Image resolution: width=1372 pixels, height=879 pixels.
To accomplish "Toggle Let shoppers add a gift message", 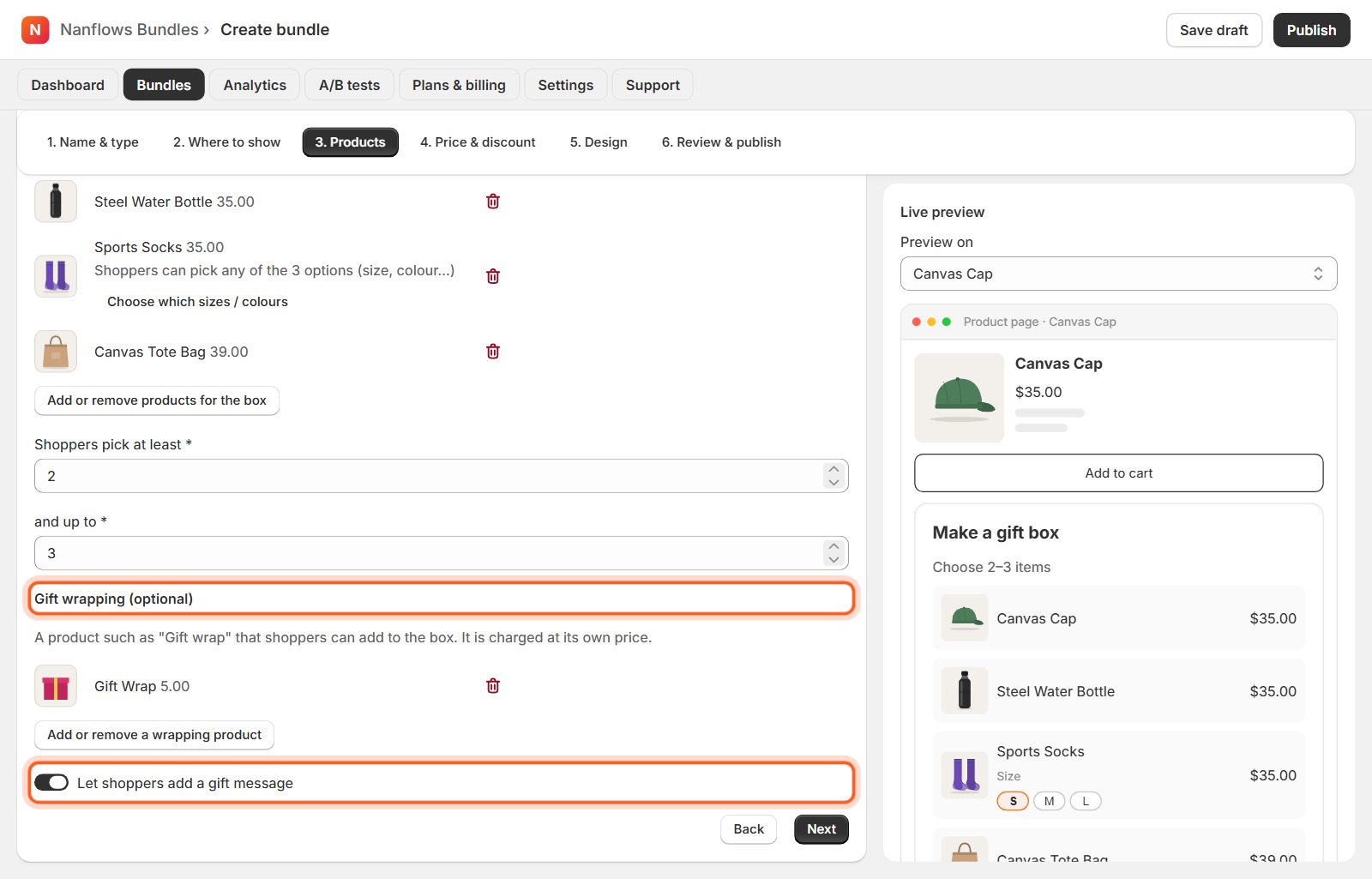I will click(x=51, y=783).
